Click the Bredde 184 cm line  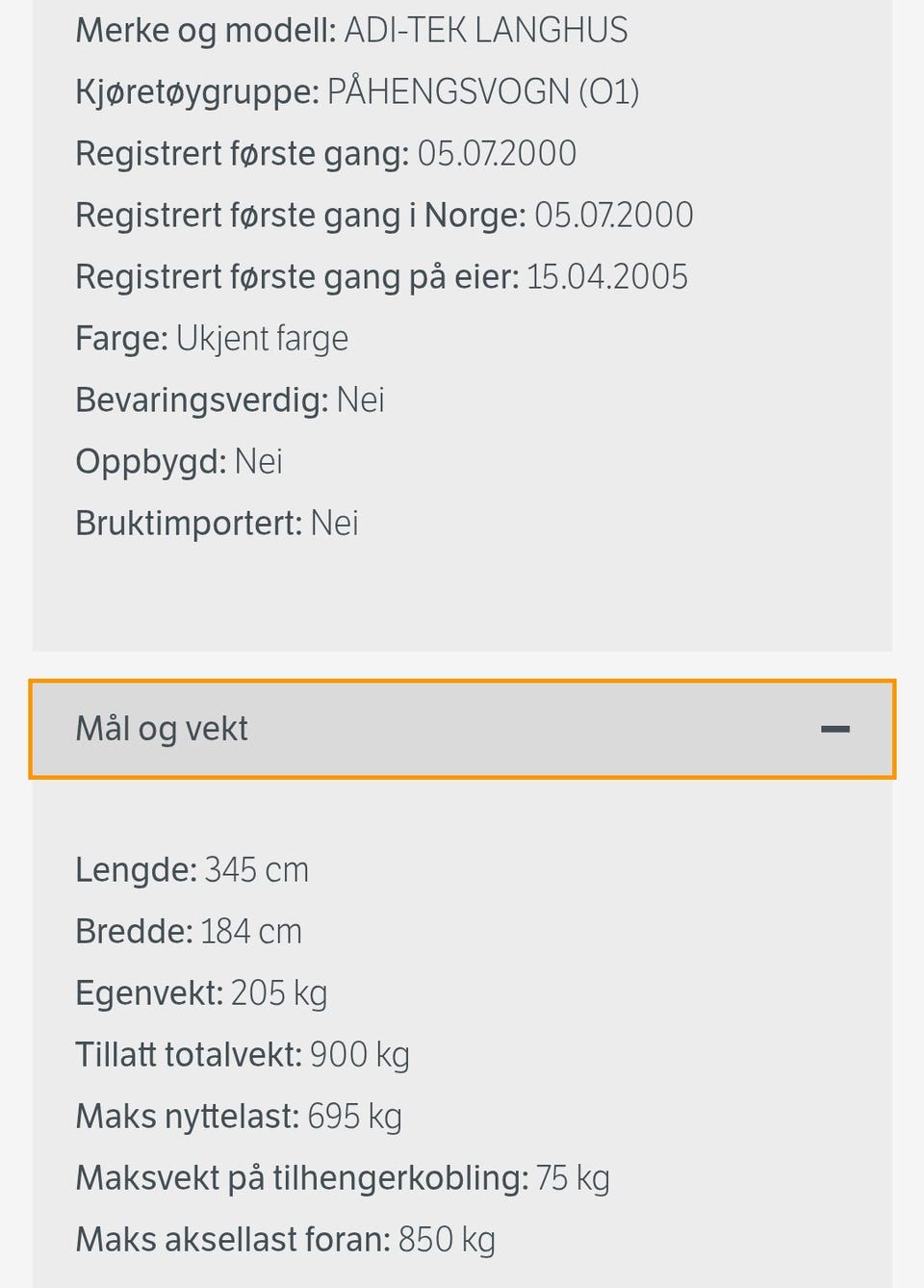pos(189,932)
